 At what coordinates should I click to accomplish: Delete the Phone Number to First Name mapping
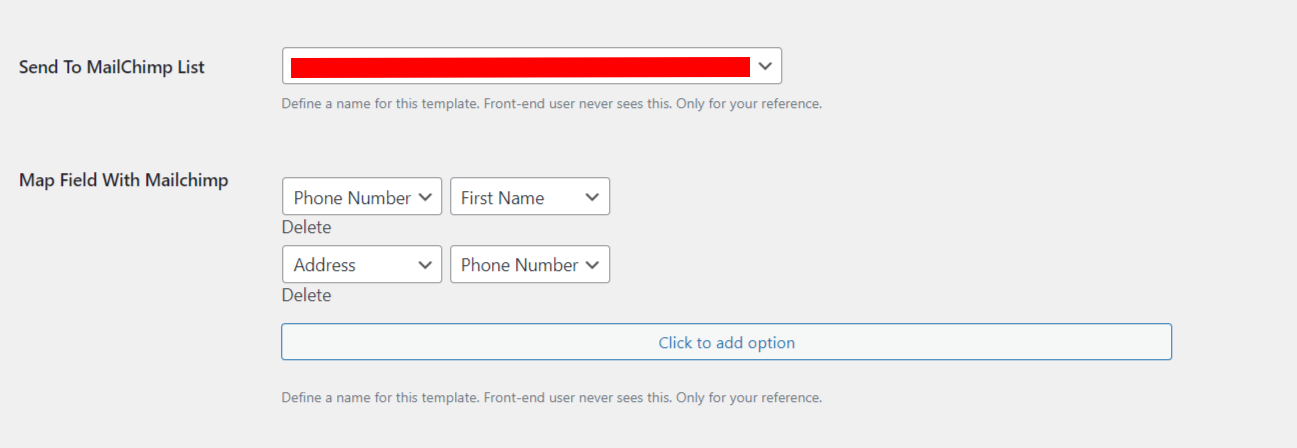pos(306,227)
